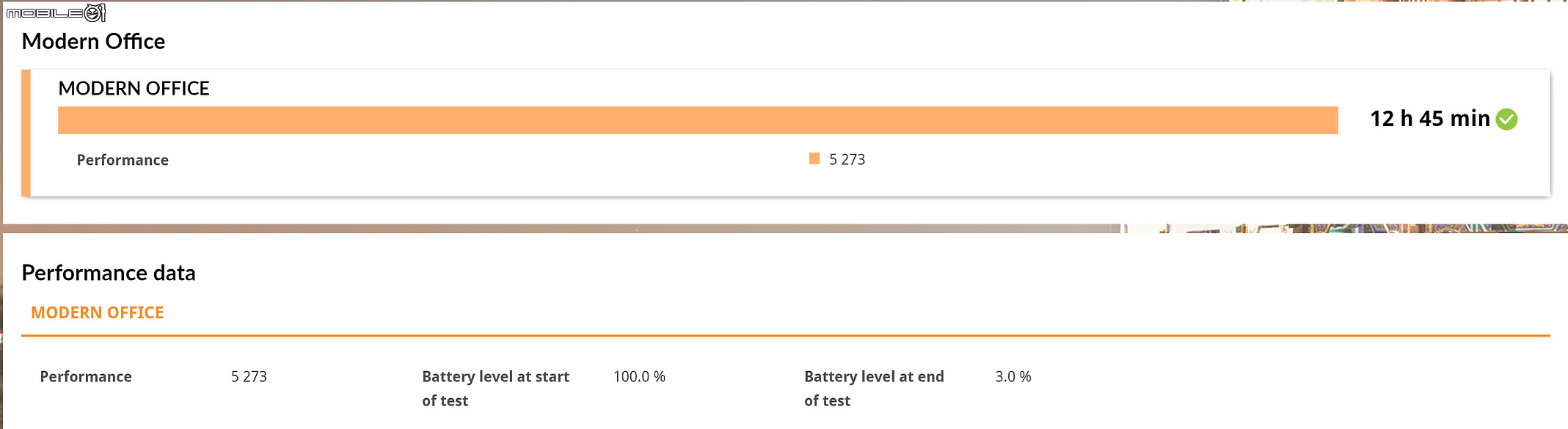Click the Modern Office section heading

(93, 41)
